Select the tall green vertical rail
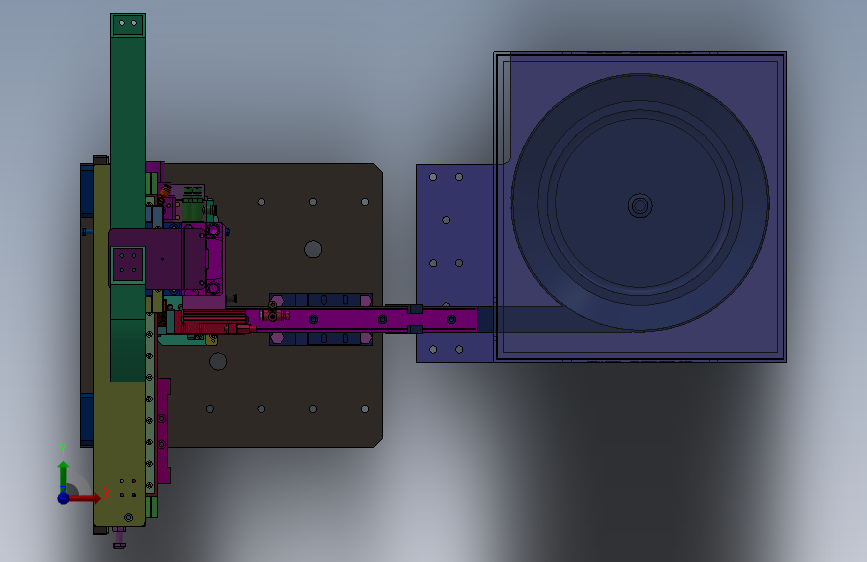The height and width of the screenshot is (562, 867). tap(128, 133)
